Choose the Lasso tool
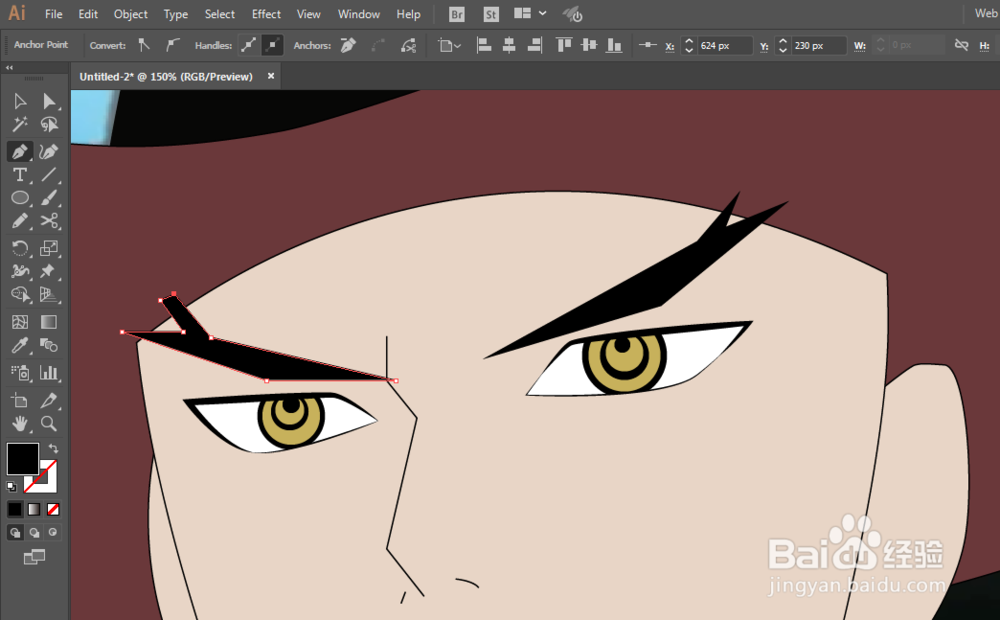The width and height of the screenshot is (1000, 620). click(x=48, y=124)
